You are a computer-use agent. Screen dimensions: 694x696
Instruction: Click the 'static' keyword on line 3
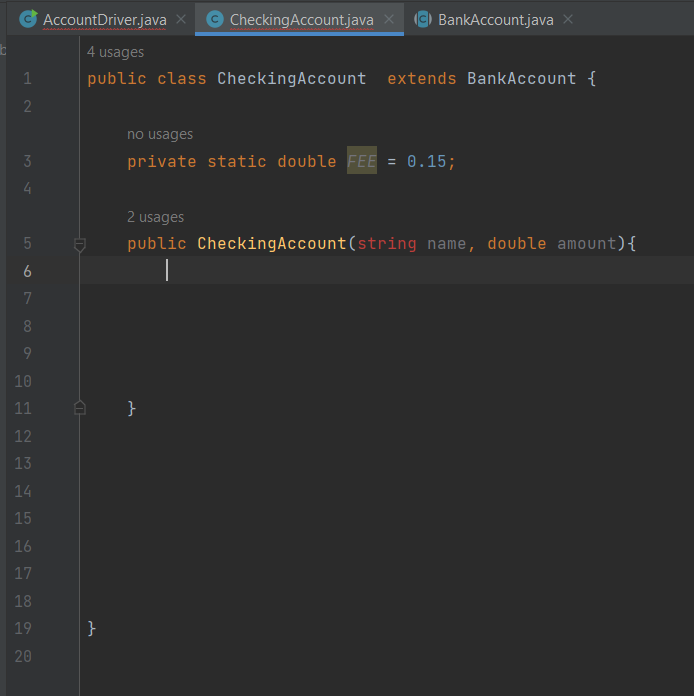[237, 162]
